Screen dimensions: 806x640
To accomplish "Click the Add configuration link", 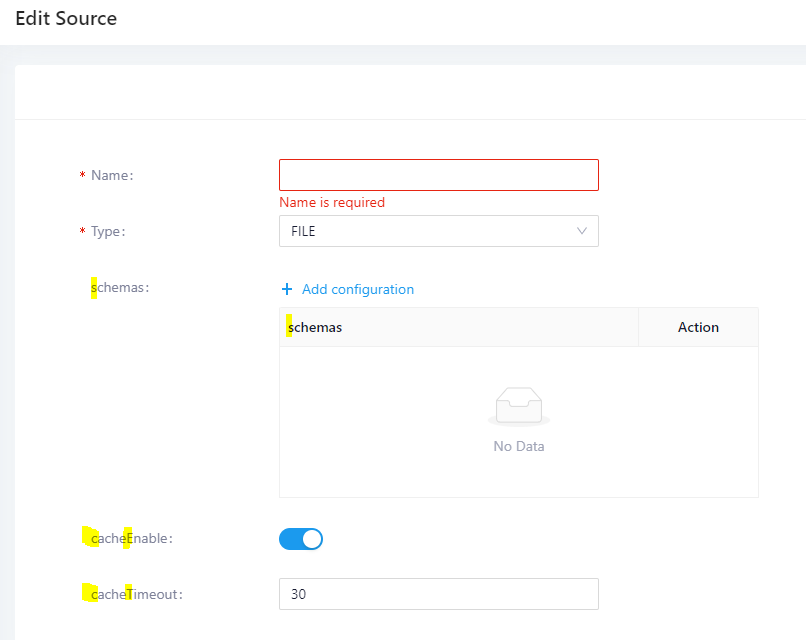I will tap(355, 289).
